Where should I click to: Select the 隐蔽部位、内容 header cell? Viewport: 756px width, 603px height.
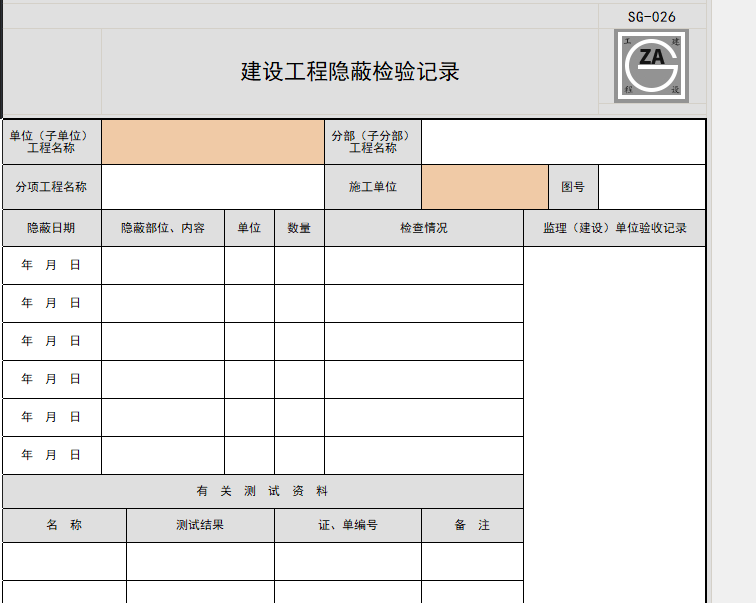(163, 228)
